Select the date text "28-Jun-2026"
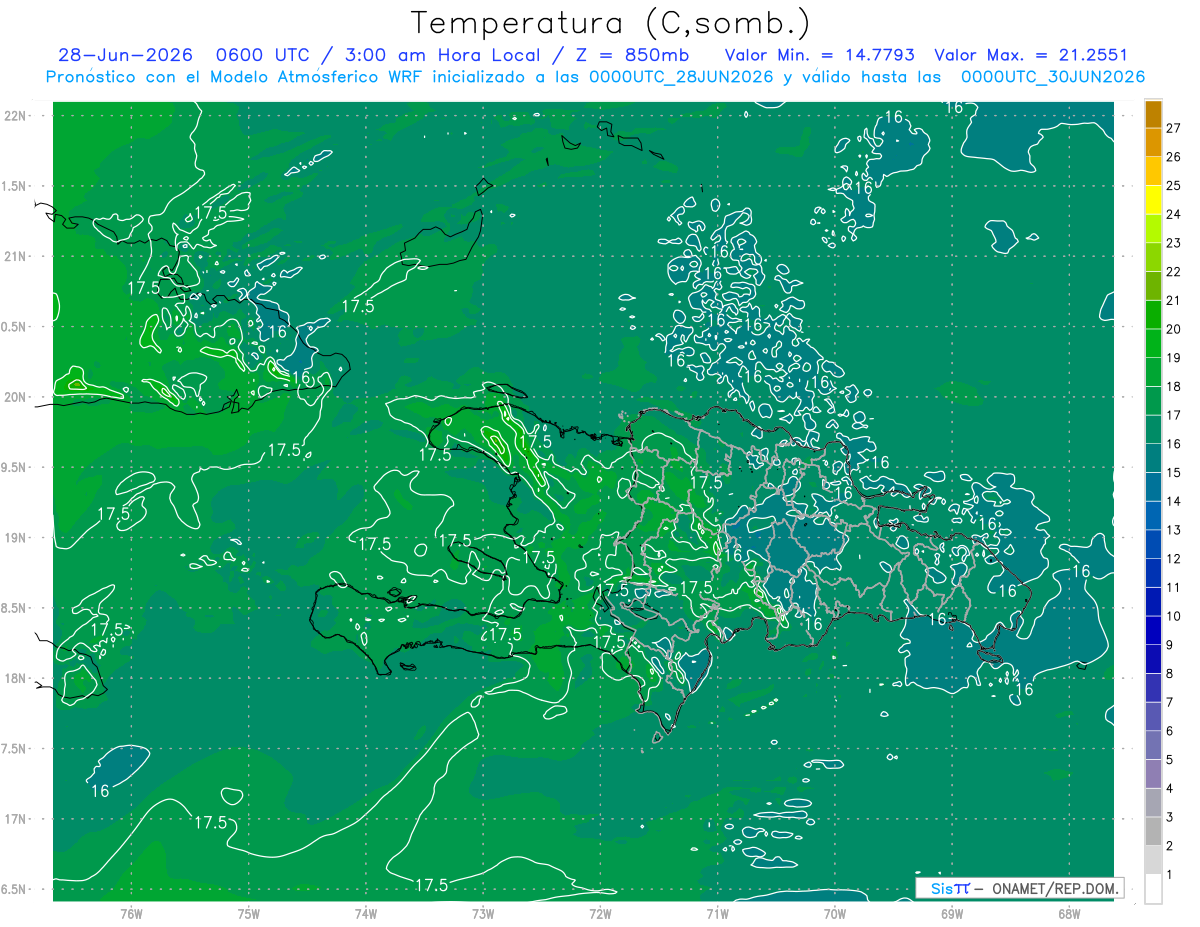 point(126,55)
